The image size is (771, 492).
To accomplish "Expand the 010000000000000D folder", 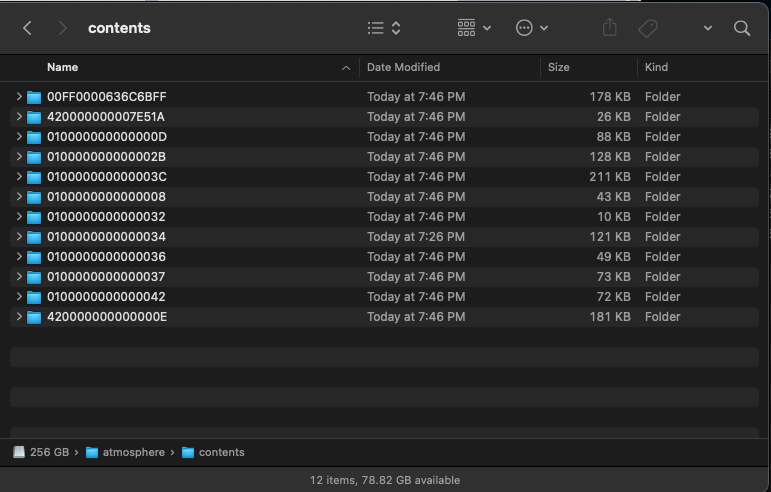I will coord(19,137).
